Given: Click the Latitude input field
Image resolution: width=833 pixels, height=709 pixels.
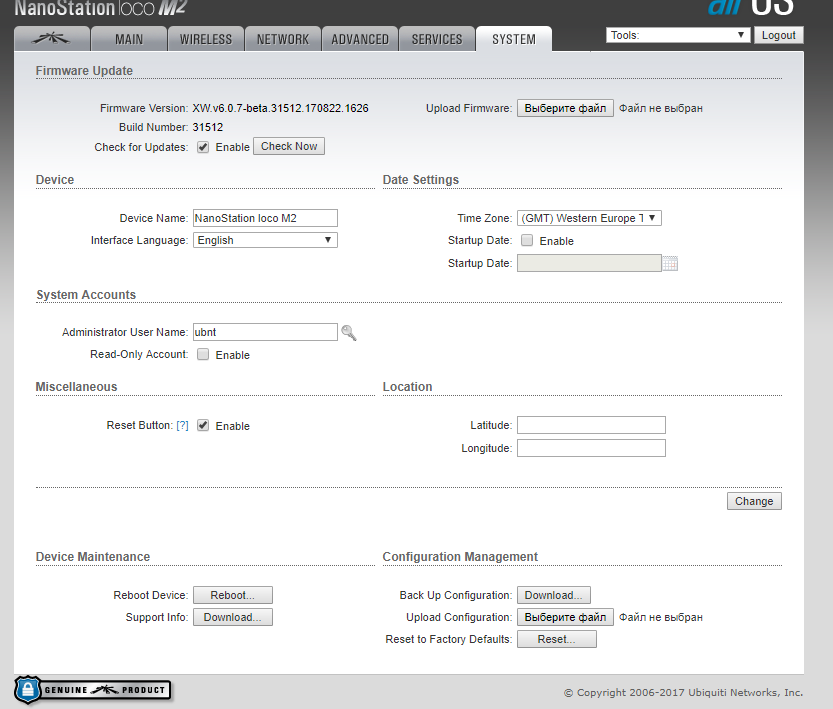Looking at the screenshot, I should 591,425.
